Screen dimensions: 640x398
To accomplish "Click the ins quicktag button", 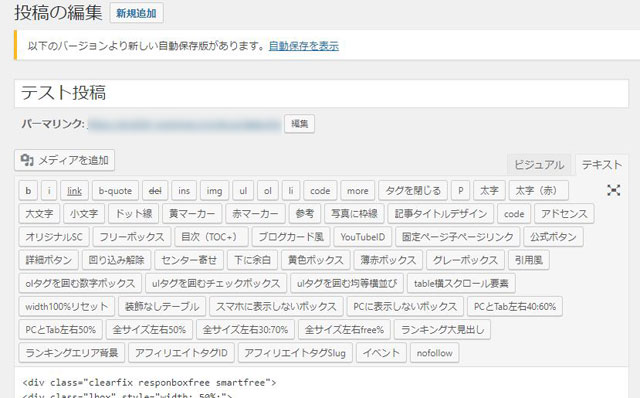I will (184, 191).
